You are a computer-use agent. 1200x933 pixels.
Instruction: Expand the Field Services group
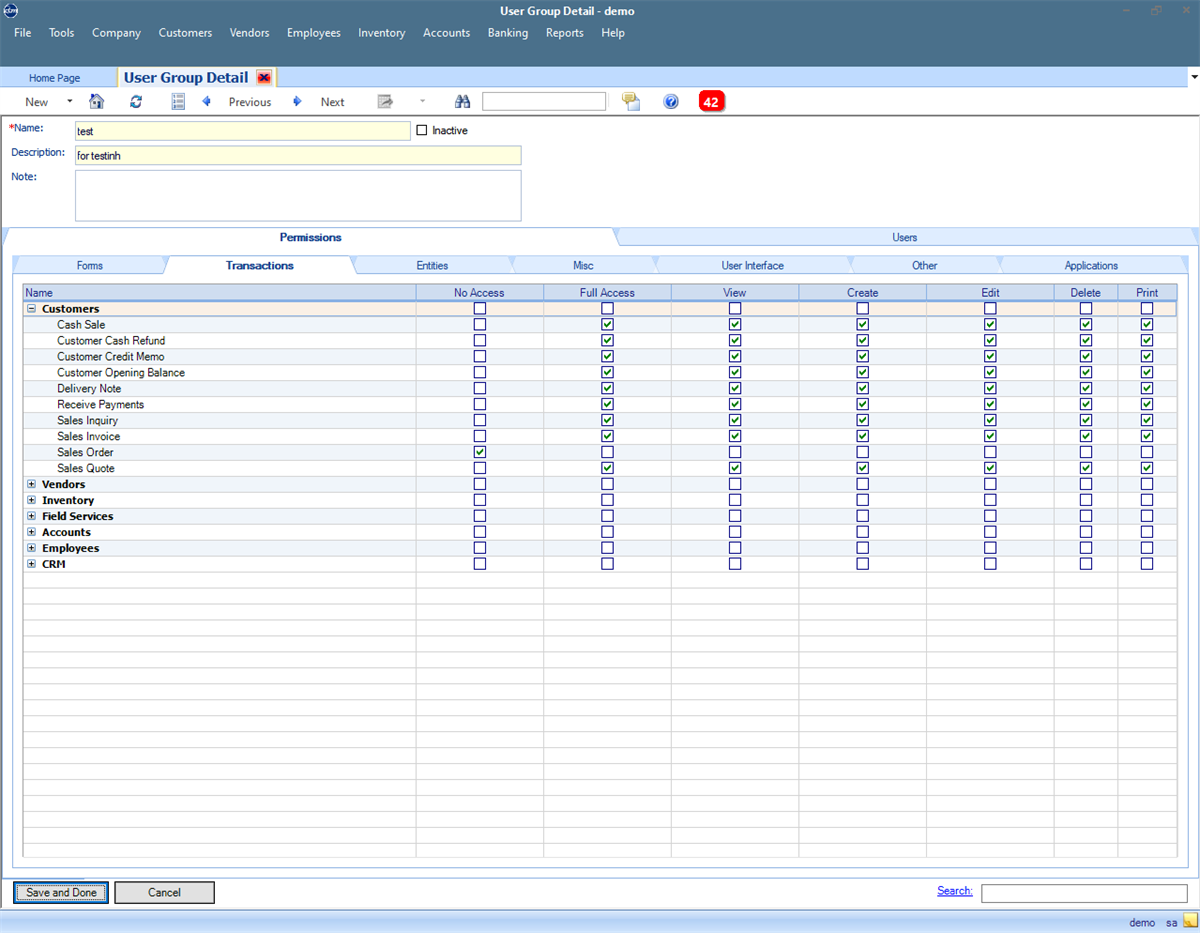pos(31,516)
